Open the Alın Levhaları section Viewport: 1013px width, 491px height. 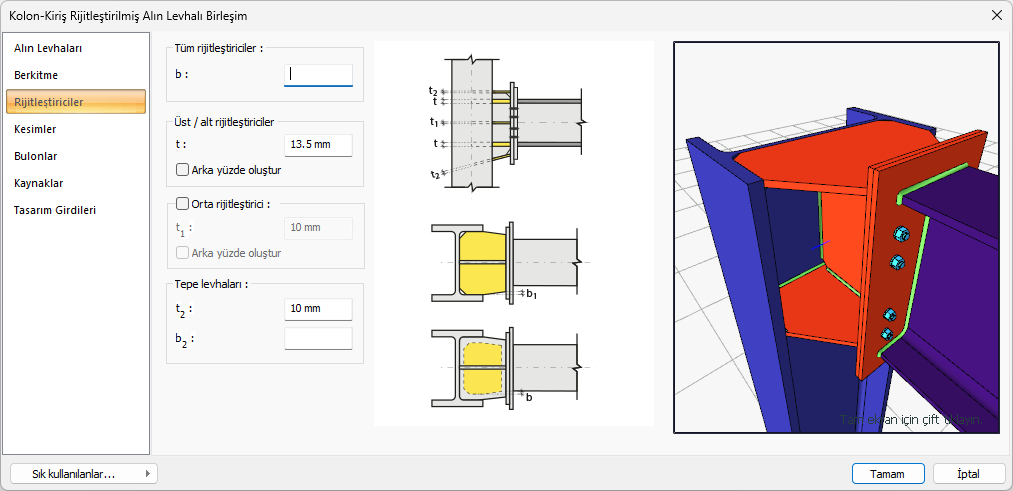(x=48, y=48)
